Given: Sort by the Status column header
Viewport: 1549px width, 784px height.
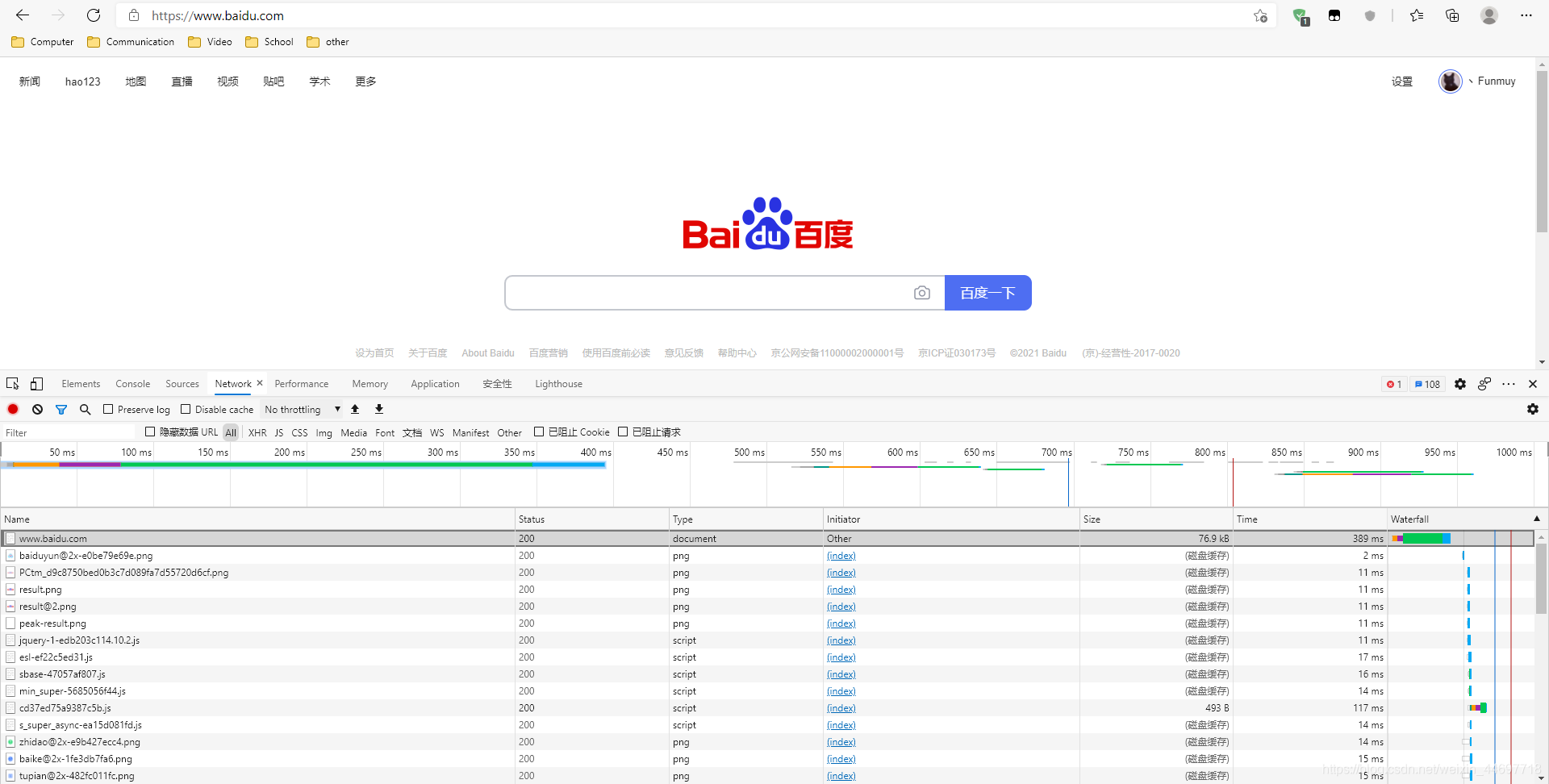Looking at the screenshot, I should [x=592, y=519].
